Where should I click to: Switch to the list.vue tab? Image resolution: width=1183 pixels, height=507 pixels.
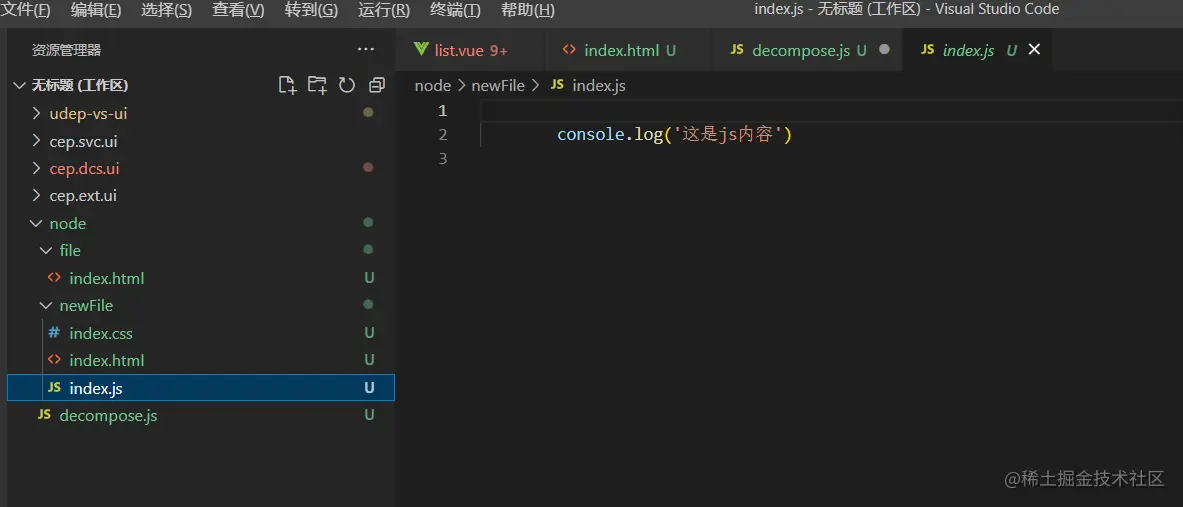coord(471,51)
